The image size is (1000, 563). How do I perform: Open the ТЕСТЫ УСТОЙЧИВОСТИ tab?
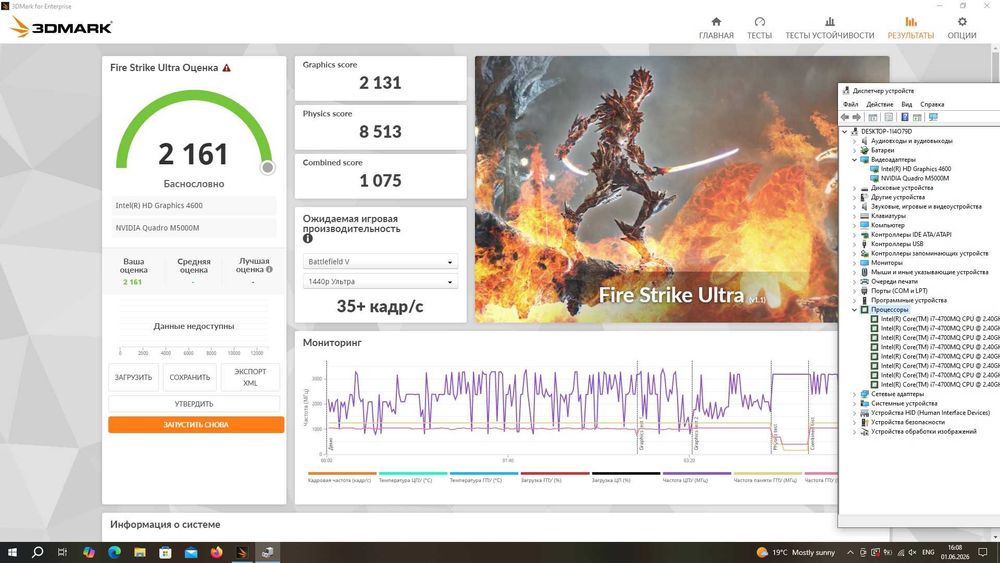click(x=829, y=28)
